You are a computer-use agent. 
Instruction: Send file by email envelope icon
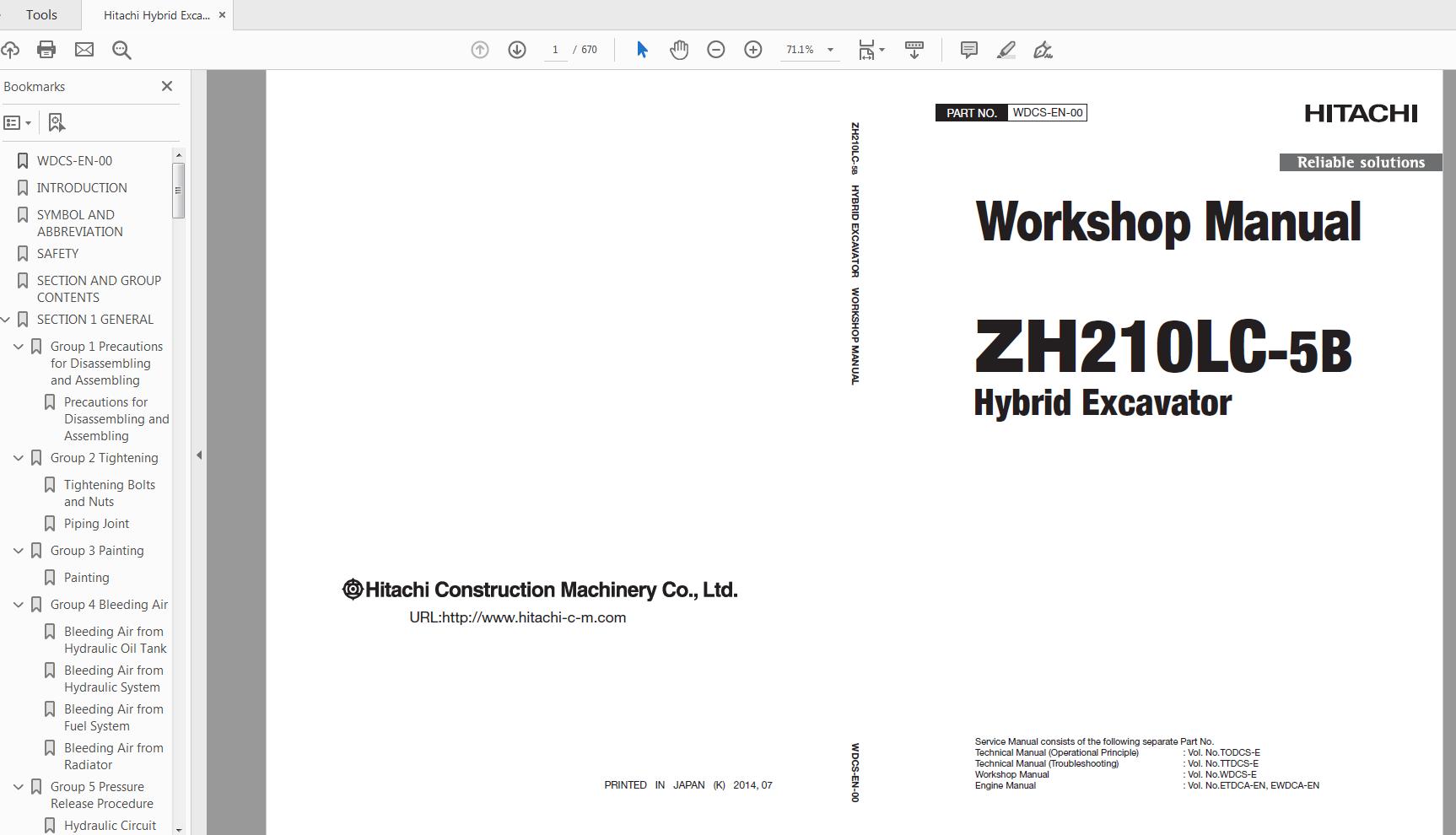[x=84, y=50]
